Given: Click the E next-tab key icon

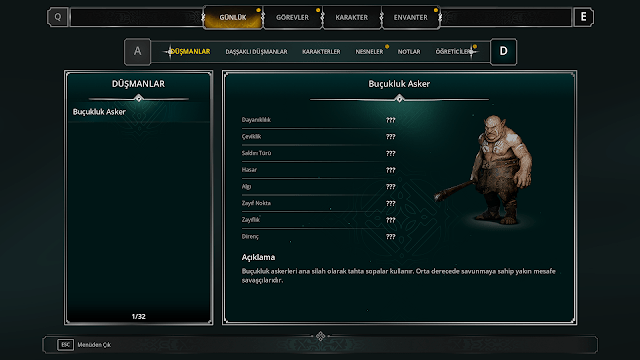Looking at the screenshot, I should click(583, 17).
